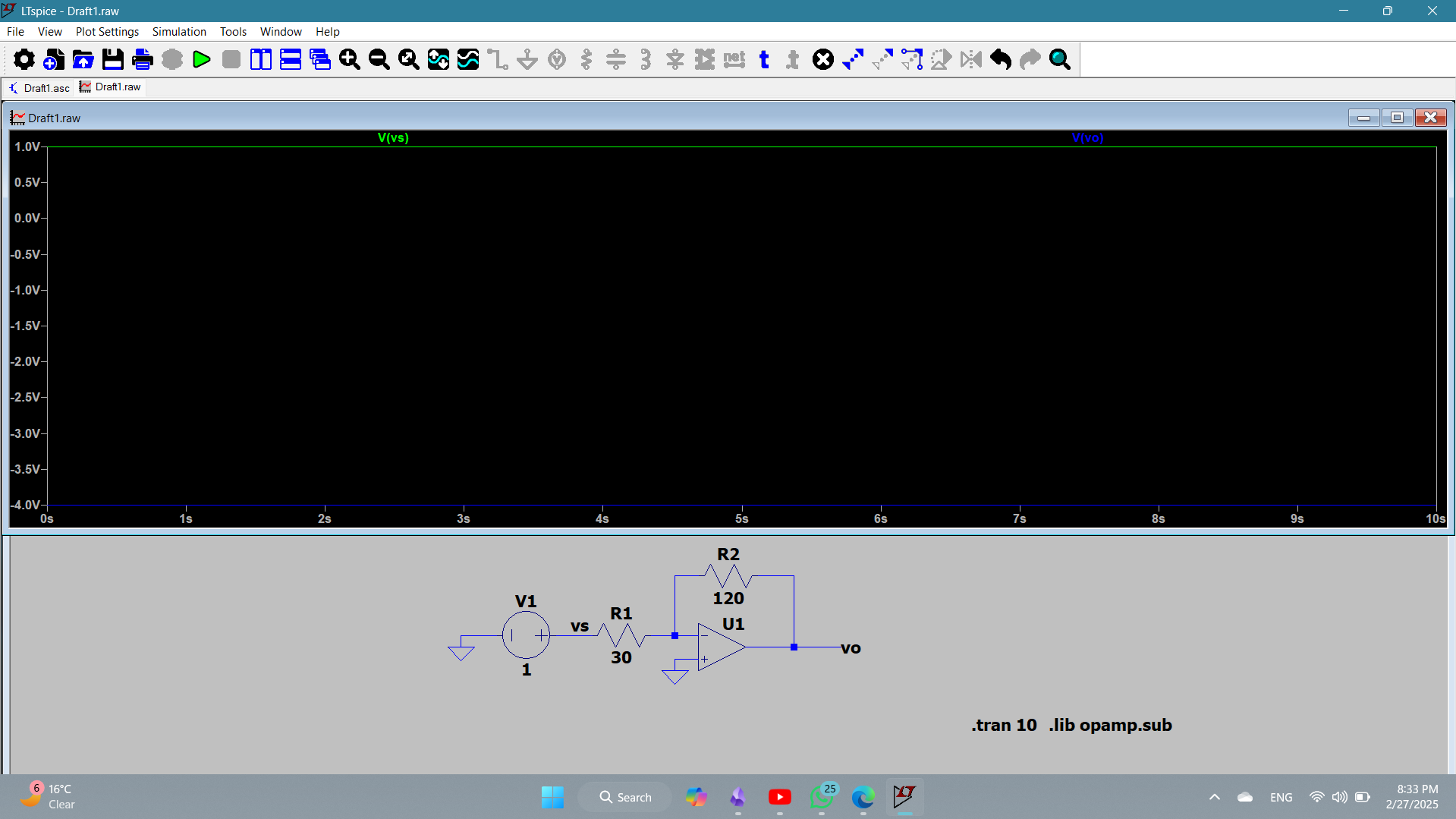Open WhatsApp from the taskbar

pyautogui.click(x=822, y=797)
